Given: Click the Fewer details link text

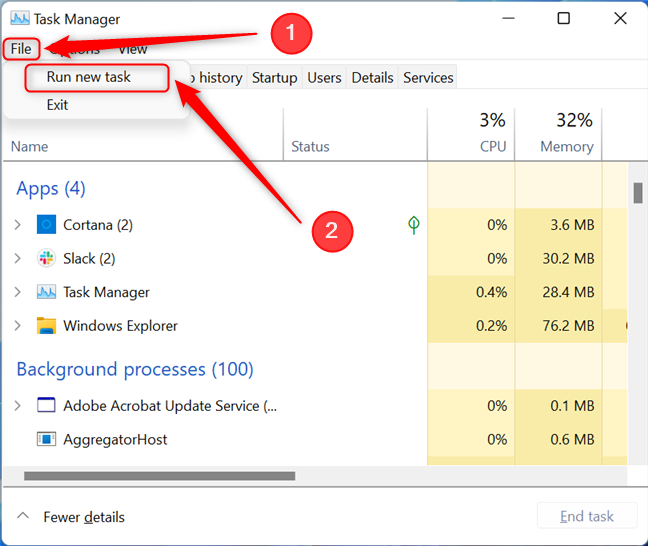Looking at the screenshot, I should click(x=84, y=517).
